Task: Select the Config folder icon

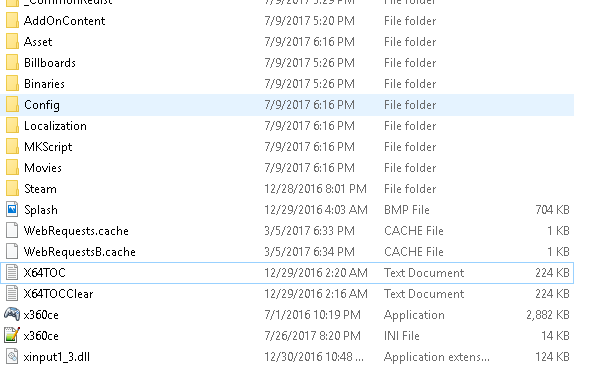Action: (x=12, y=104)
